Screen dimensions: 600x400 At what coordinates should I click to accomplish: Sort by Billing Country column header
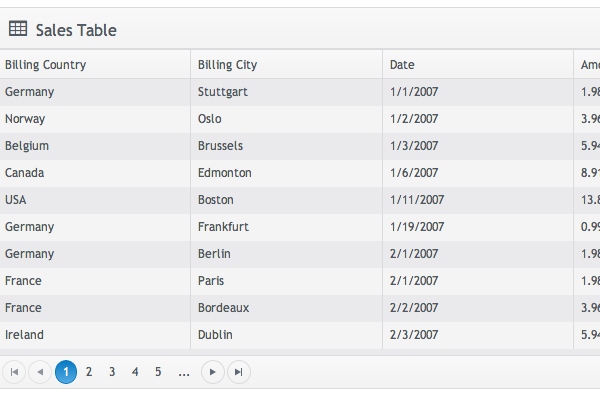point(45,65)
